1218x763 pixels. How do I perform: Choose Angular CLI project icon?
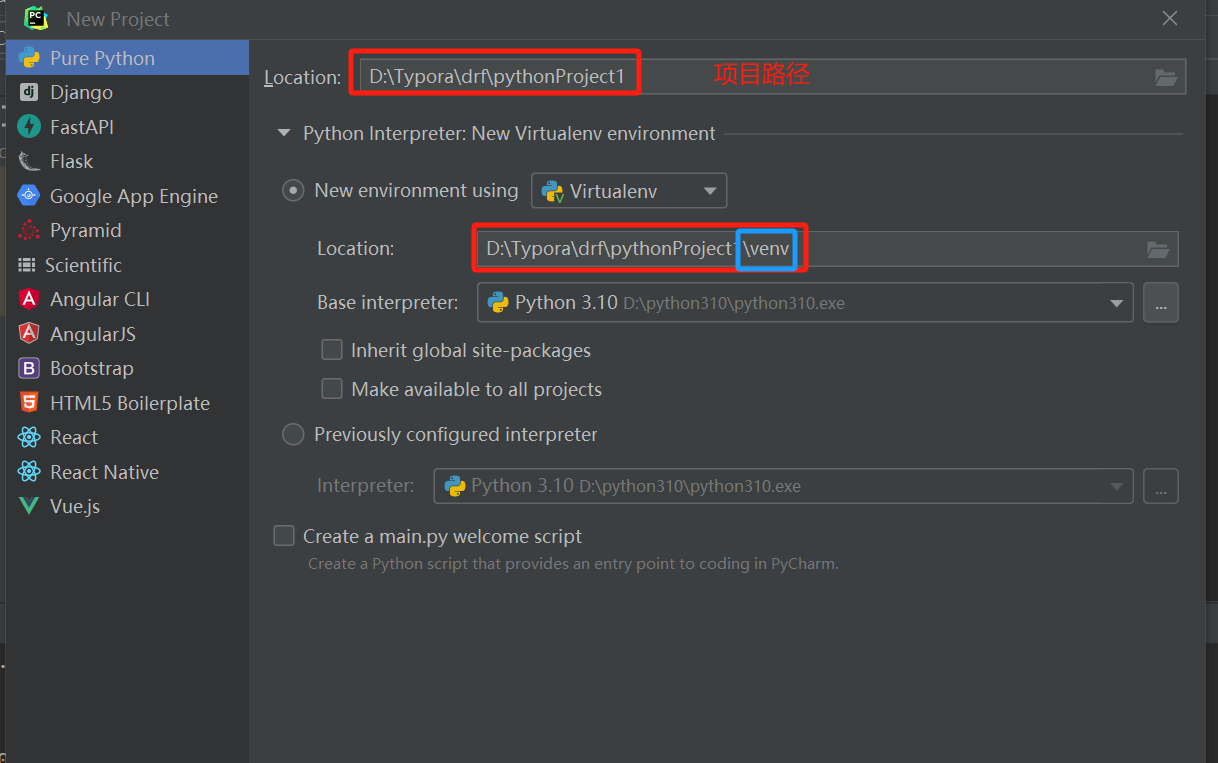(29, 299)
